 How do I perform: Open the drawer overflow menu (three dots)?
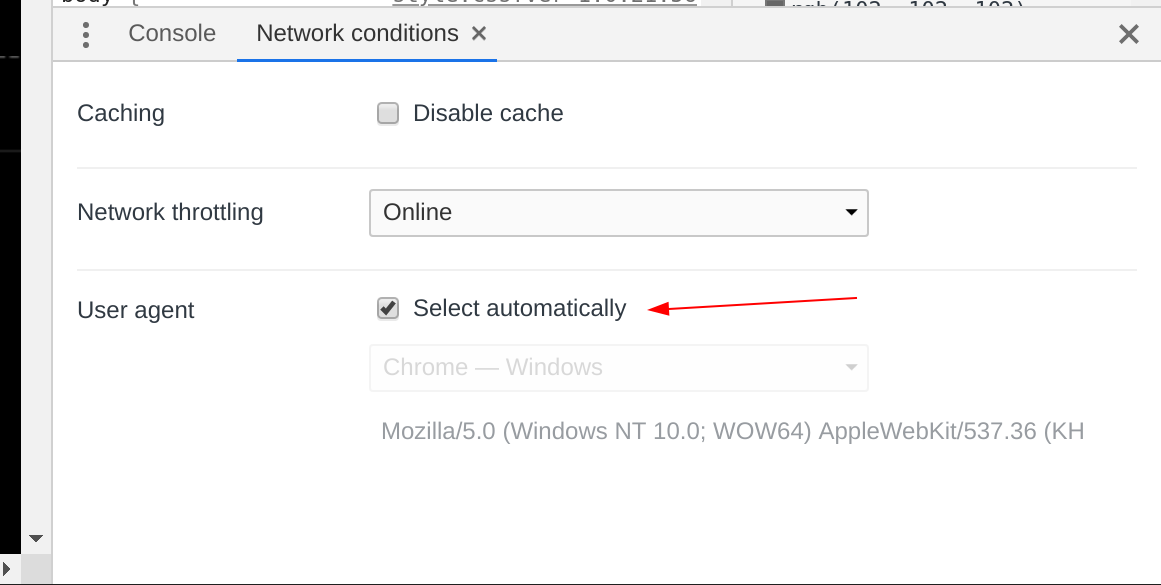[x=86, y=34]
